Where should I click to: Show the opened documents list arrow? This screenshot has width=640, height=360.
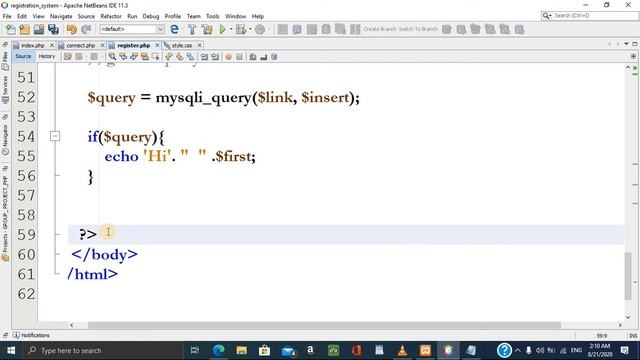(x=626, y=44)
